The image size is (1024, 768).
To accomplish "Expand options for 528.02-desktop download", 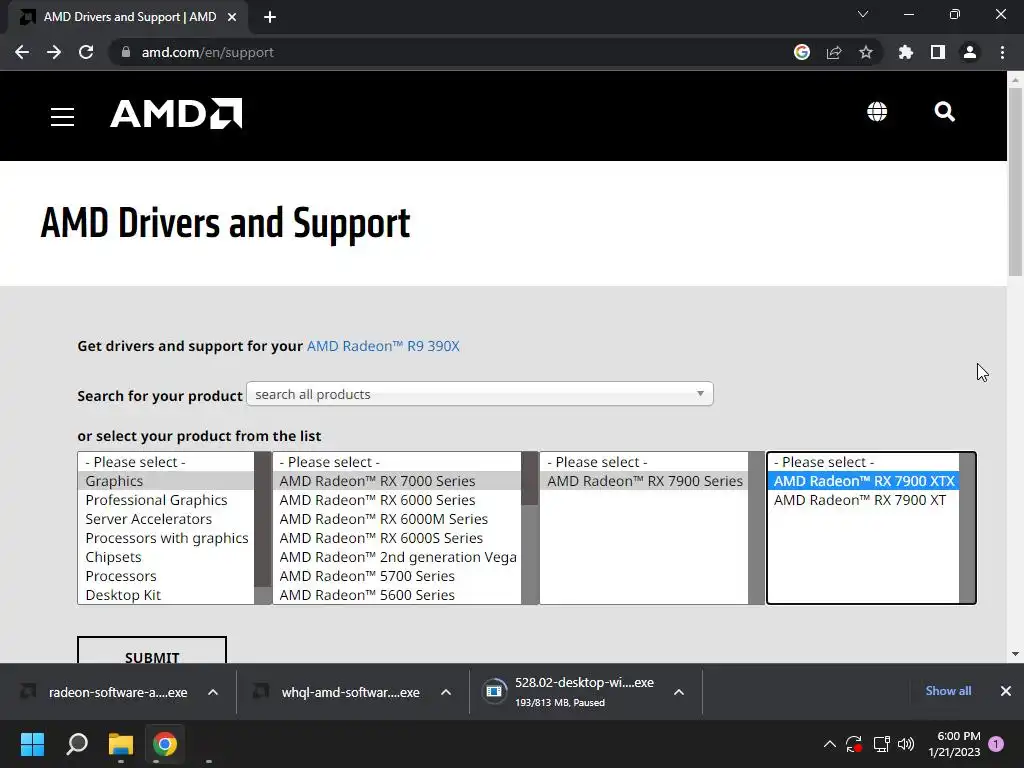I will (679, 692).
